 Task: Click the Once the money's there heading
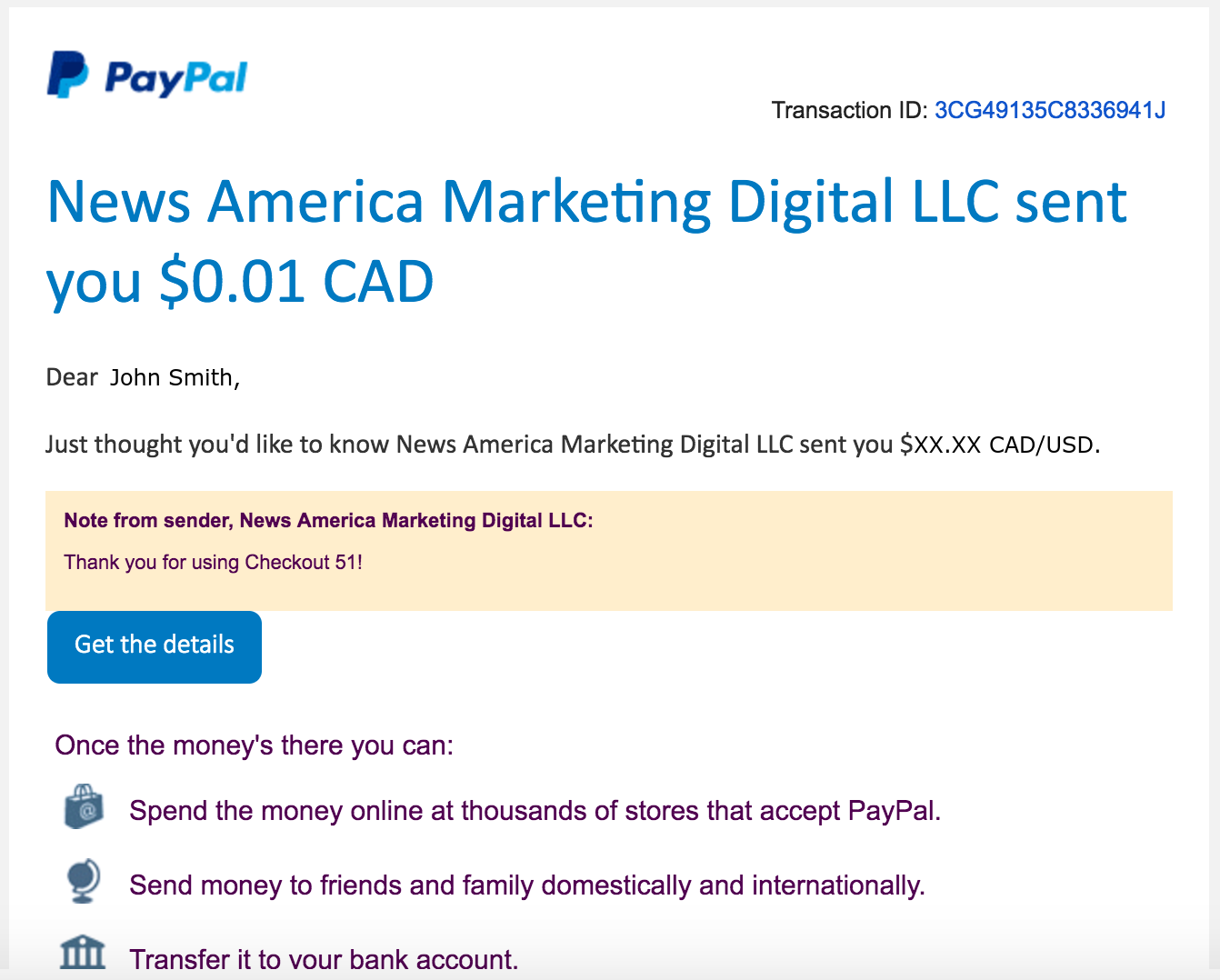[x=254, y=745]
